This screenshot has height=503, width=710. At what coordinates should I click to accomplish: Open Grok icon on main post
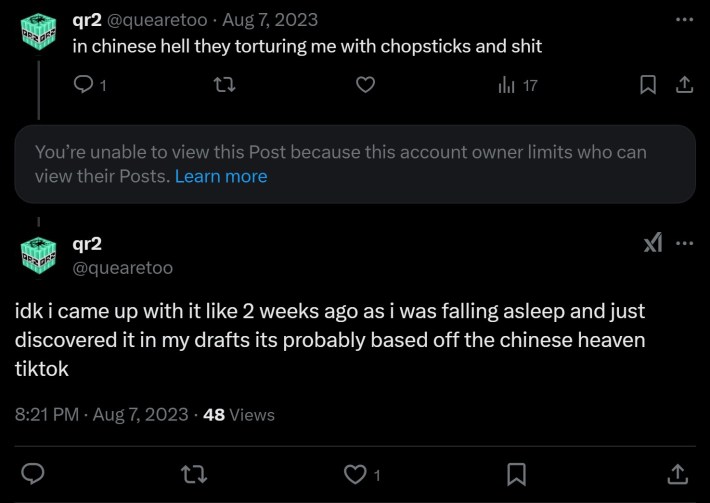coord(652,244)
